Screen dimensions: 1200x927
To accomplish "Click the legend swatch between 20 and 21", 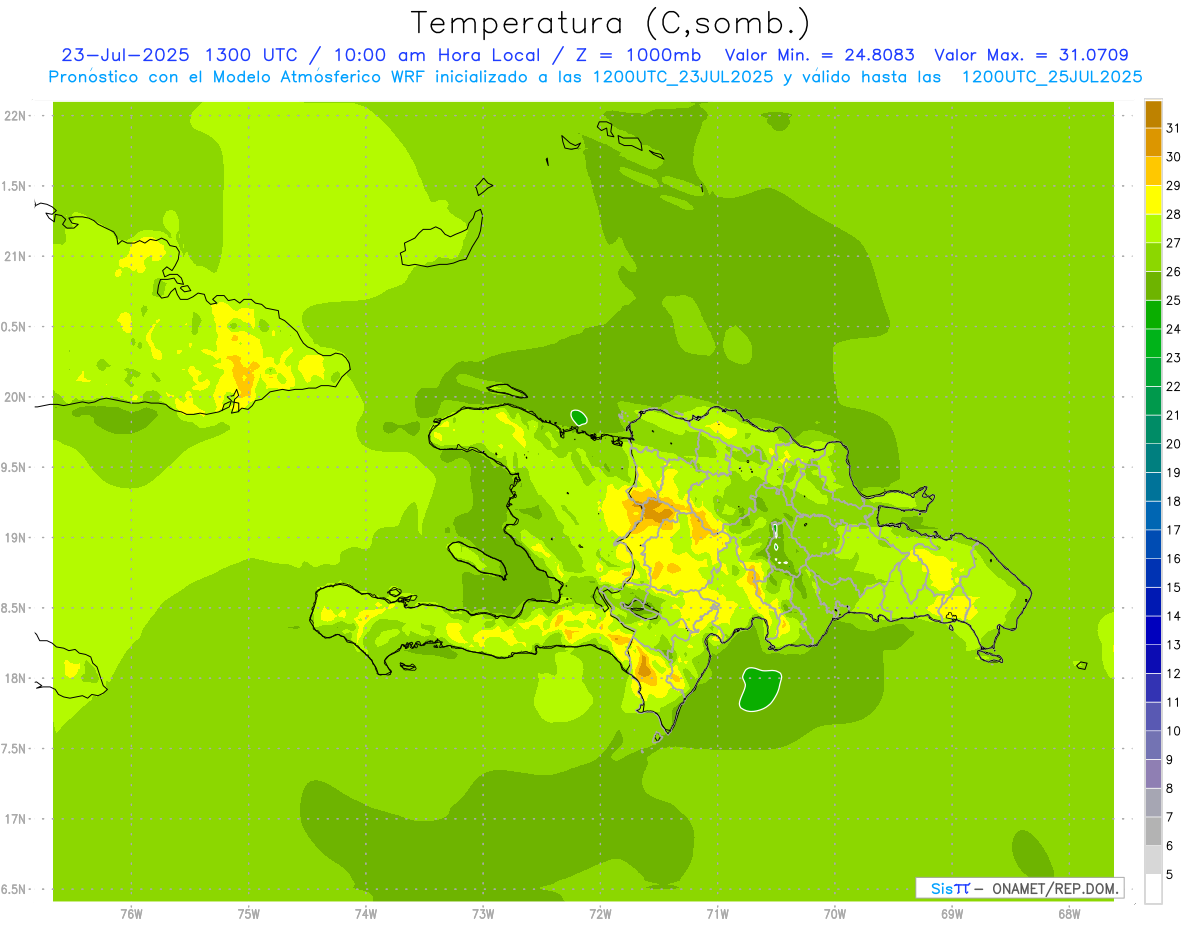I will [1153, 430].
